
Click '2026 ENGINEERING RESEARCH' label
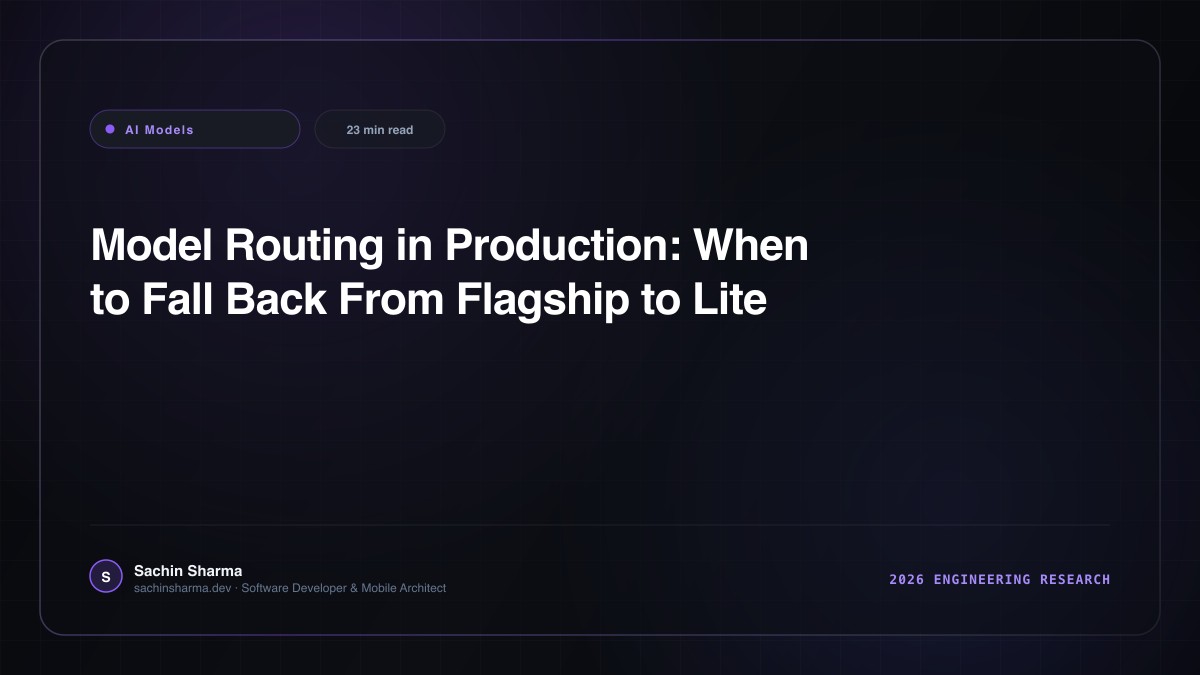pyautogui.click(x=1000, y=579)
